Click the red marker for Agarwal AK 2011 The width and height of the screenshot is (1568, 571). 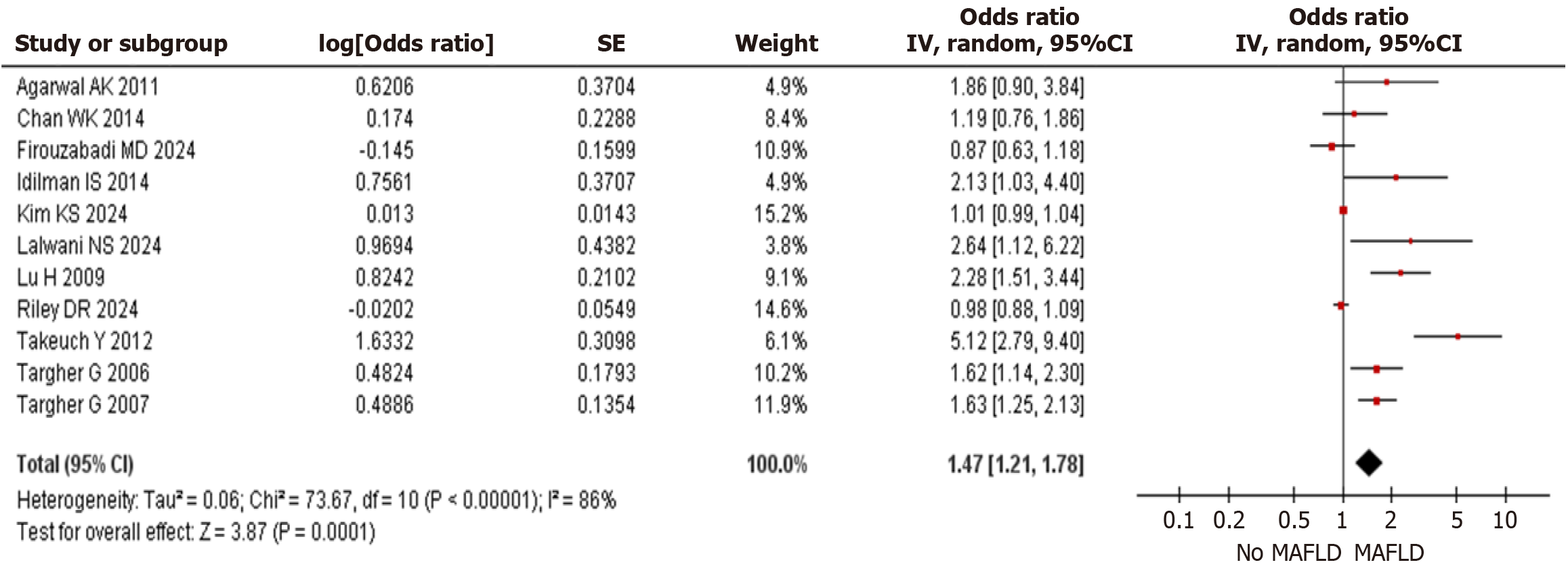click(x=1386, y=82)
